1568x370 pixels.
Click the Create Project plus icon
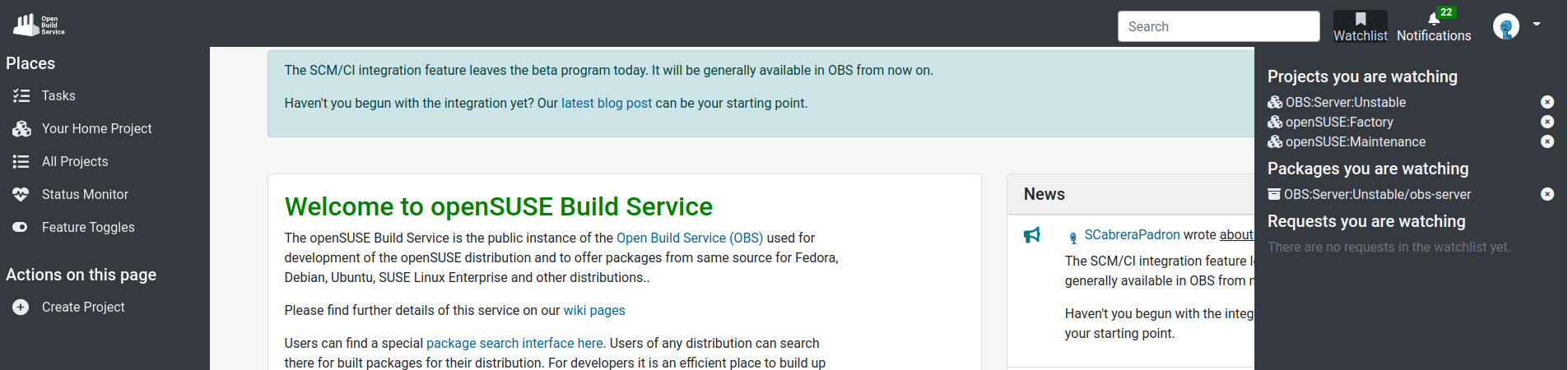point(21,308)
